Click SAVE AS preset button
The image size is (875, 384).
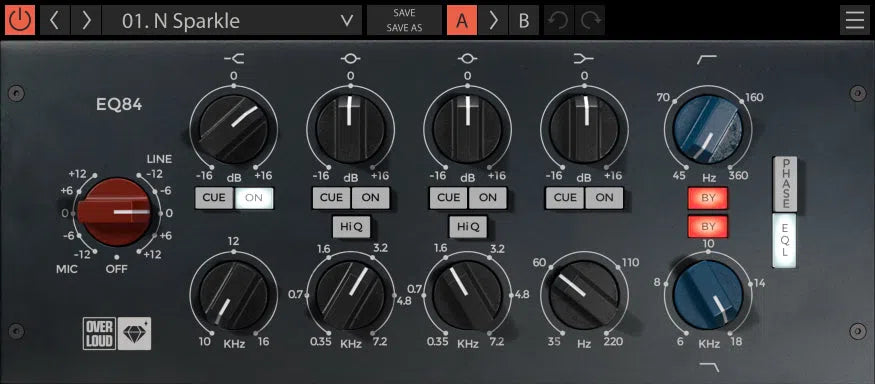click(x=404, y=28)
